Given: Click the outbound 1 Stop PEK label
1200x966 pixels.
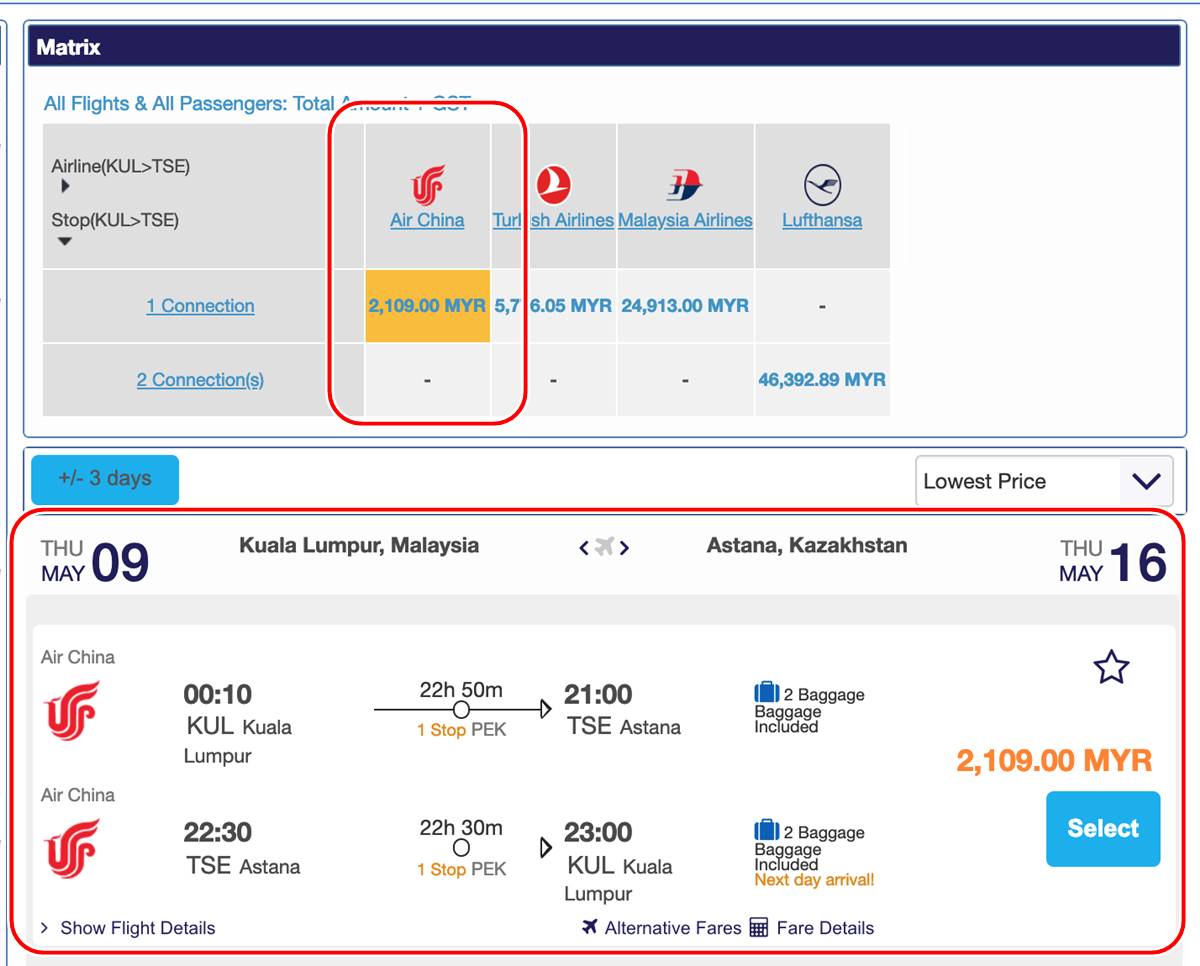Looking at the screenshot, I should (x=462, y=730).
